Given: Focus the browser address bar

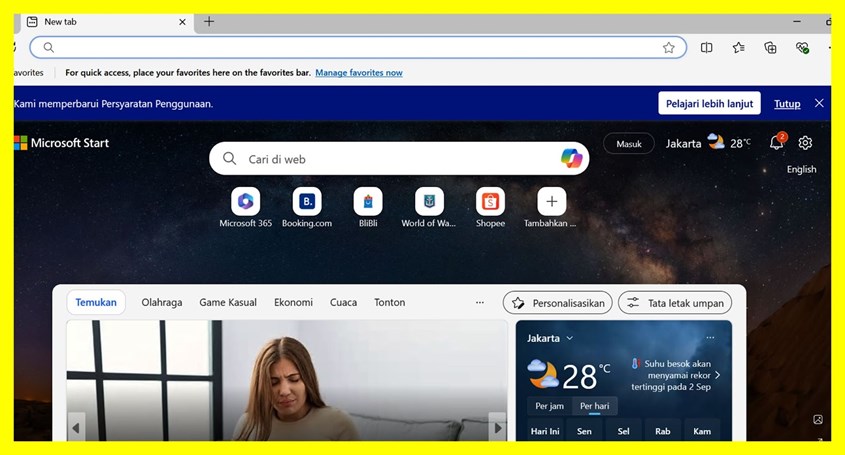Looking at the screenshot, I should 358,47.
